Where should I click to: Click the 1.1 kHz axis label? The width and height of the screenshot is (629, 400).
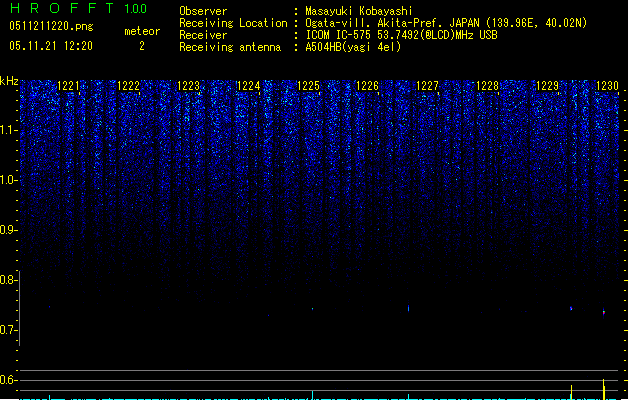point(8,130)
